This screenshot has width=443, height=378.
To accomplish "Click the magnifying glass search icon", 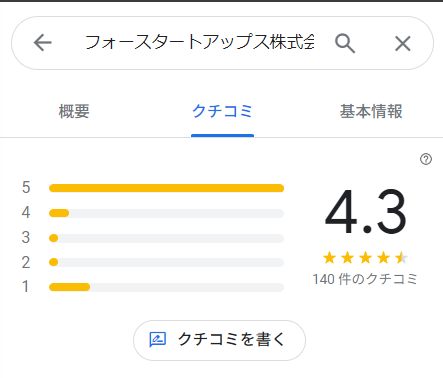I will tap(345, 43).
